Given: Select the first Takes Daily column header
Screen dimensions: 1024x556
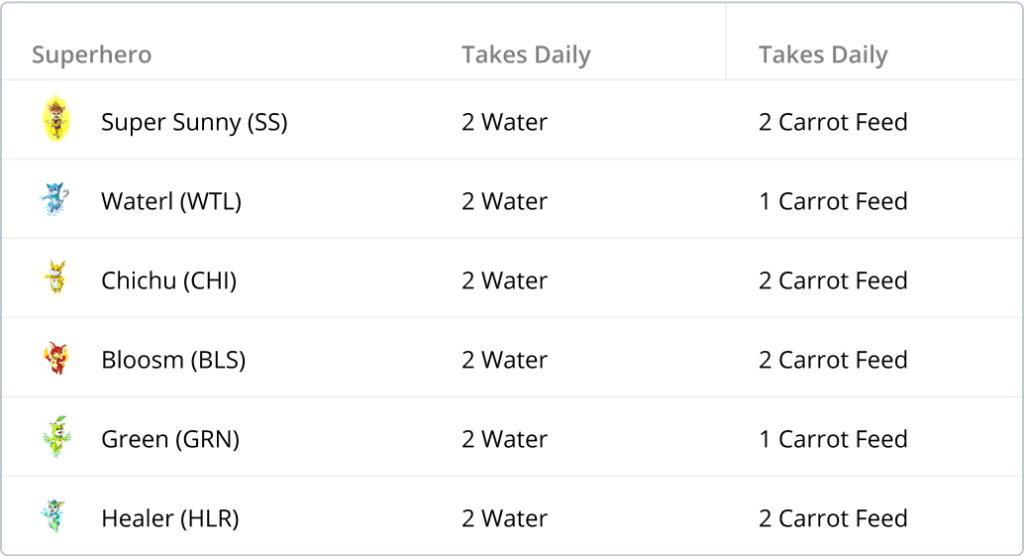Looking at the screenshot, I should 526,54.
